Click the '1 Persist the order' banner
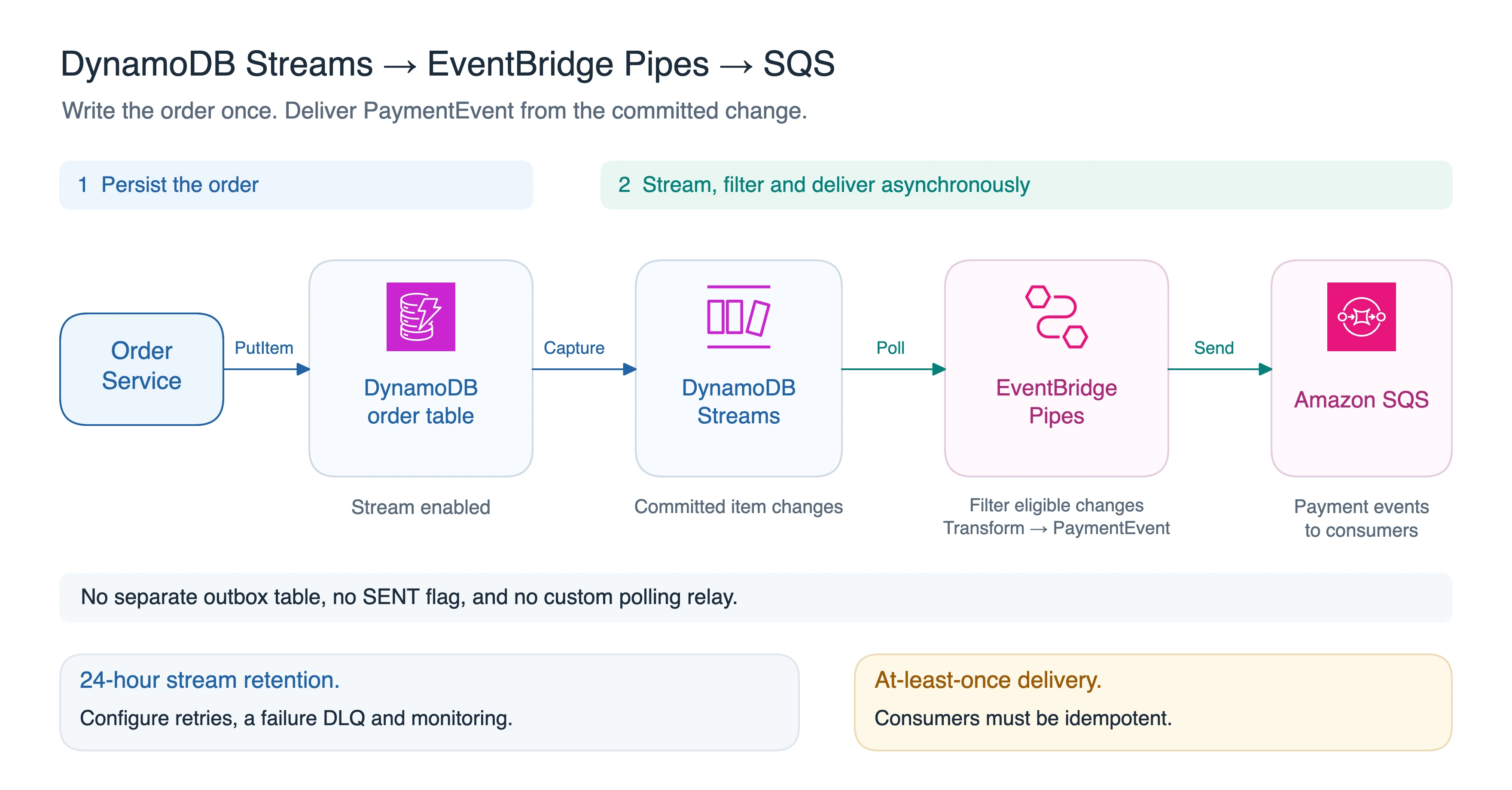Image resolution: width=1512 pixels, height=790 pixels. point(296,185)
